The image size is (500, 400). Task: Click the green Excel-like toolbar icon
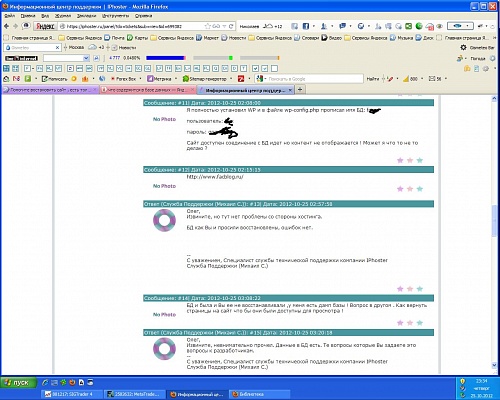pyautogui.click(x=409, y=26)
